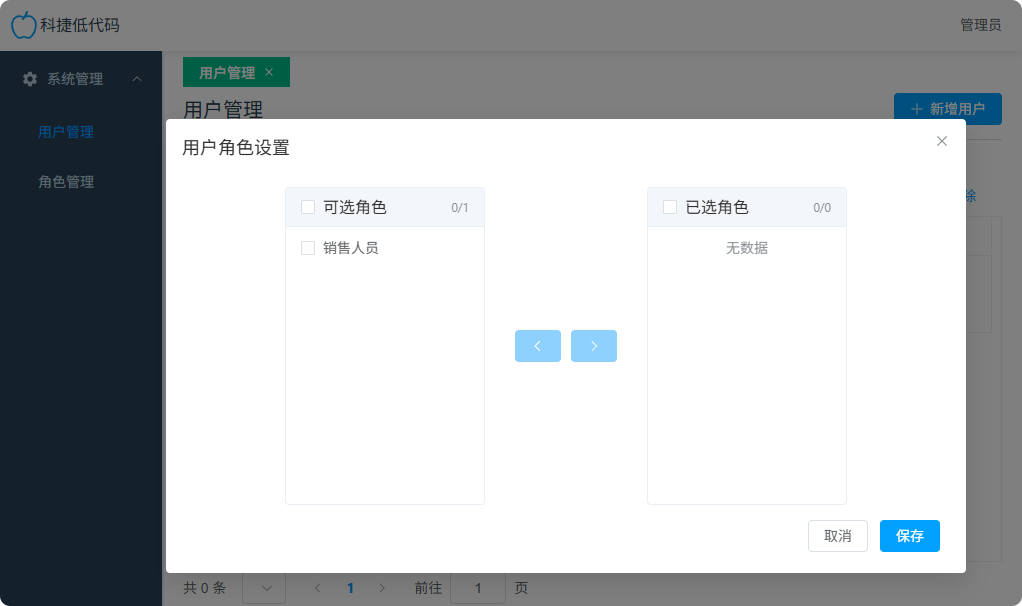Close the 用户管理 tab with X icon
Viewport: 1022px width, 606px height.
269,72
